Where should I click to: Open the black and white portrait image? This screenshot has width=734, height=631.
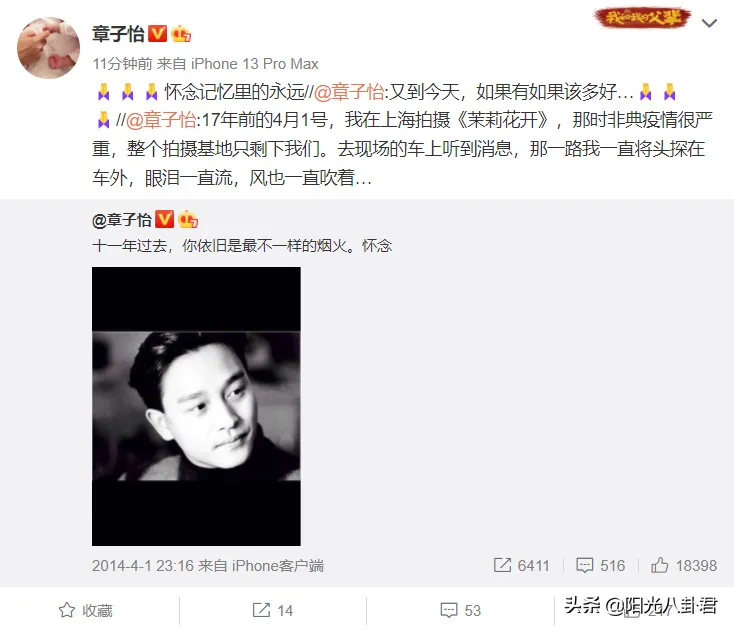click(196, 406)
